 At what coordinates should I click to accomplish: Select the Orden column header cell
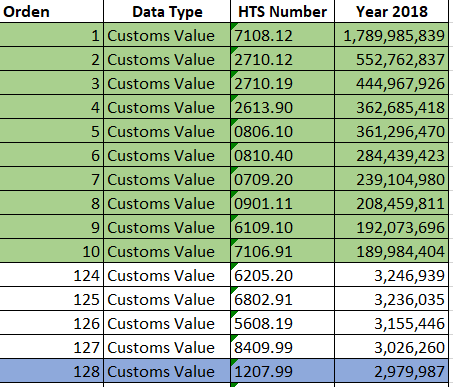[51, 11]
